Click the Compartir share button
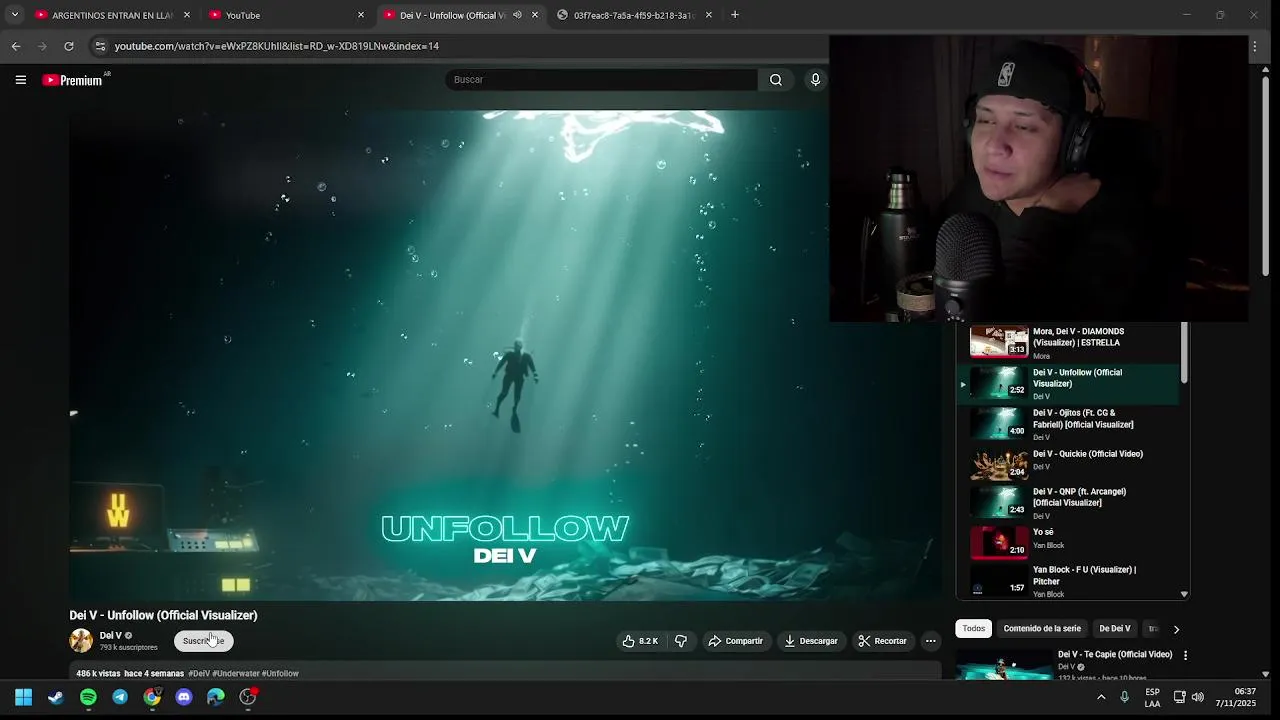Image resolution: width=1280 pixels, height=720 pixels. [x=735, y=641]
